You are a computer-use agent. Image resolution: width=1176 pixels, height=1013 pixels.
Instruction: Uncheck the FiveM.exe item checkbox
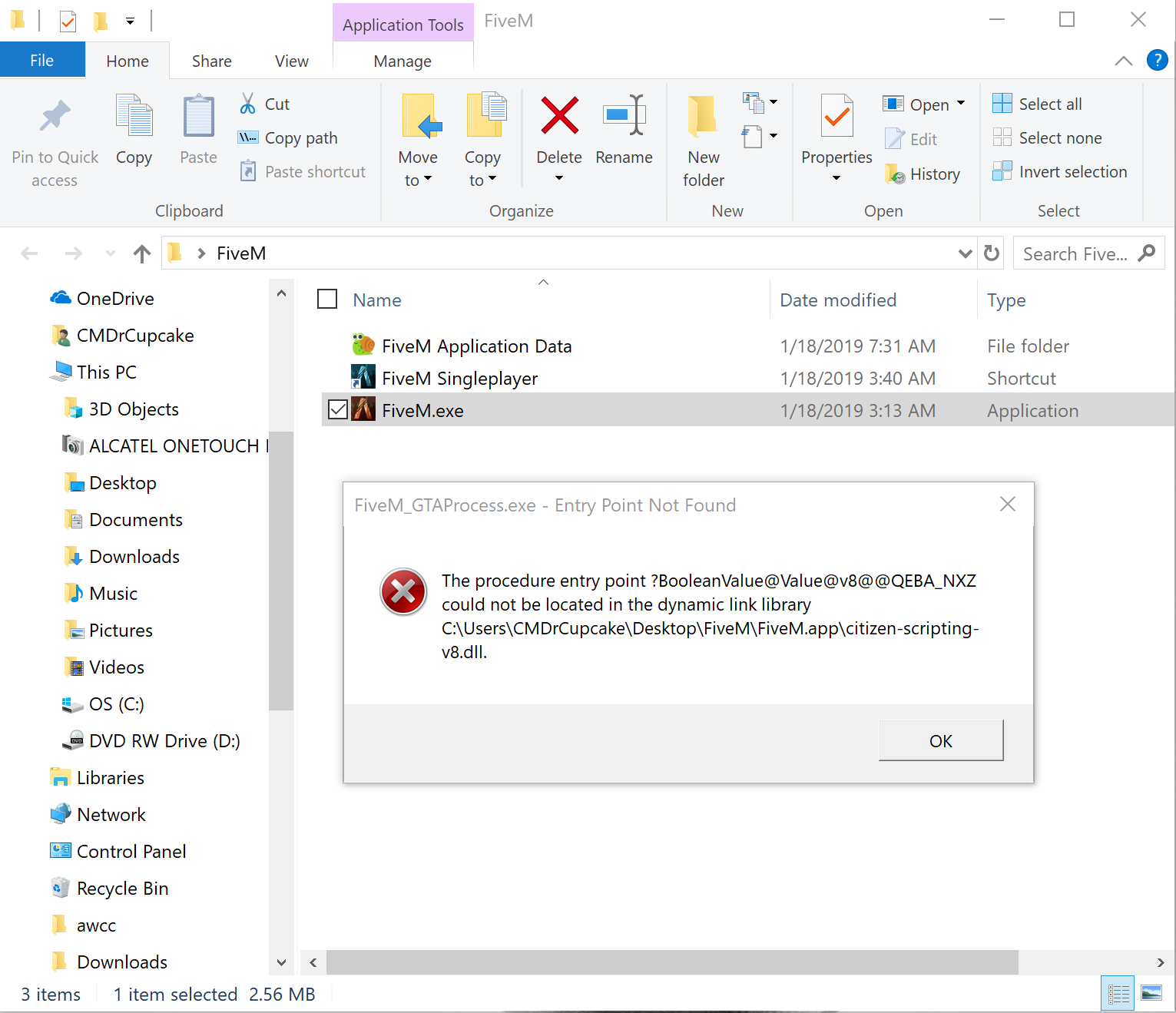(338, 410)
